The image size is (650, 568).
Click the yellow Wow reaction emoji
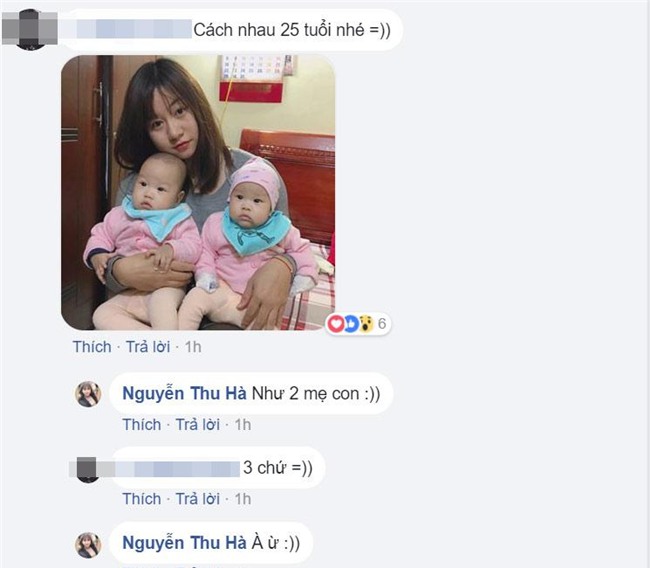366,324
